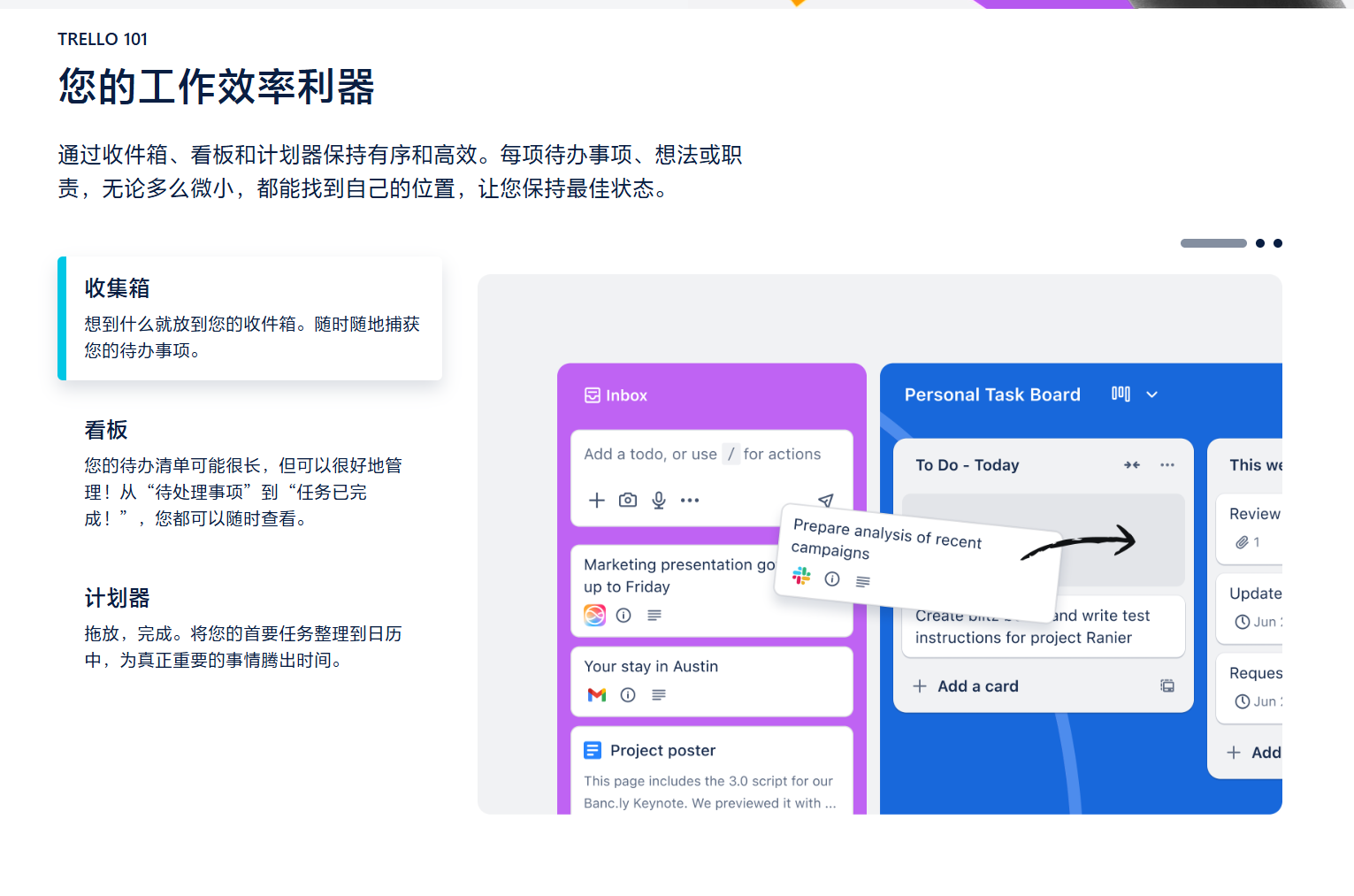The width and height of the screenshot is (1354, 896).
Task: Go to third carousel dot
Action: [x=1278, y=243]
